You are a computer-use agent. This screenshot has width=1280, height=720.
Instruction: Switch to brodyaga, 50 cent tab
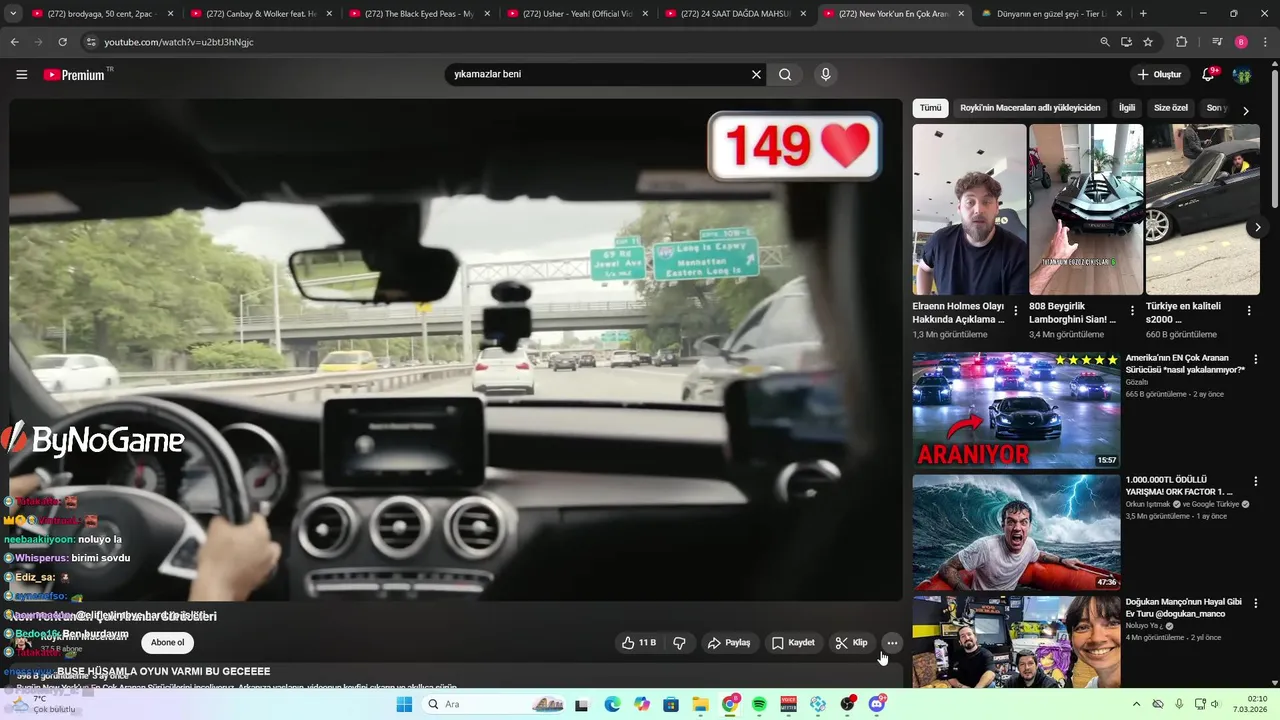(x=102, y=14)
